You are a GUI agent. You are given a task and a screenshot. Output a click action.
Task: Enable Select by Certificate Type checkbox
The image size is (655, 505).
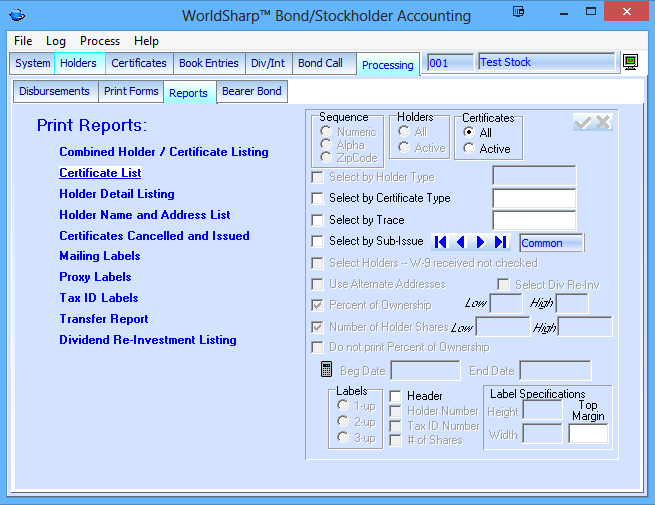tap(318, 198)
